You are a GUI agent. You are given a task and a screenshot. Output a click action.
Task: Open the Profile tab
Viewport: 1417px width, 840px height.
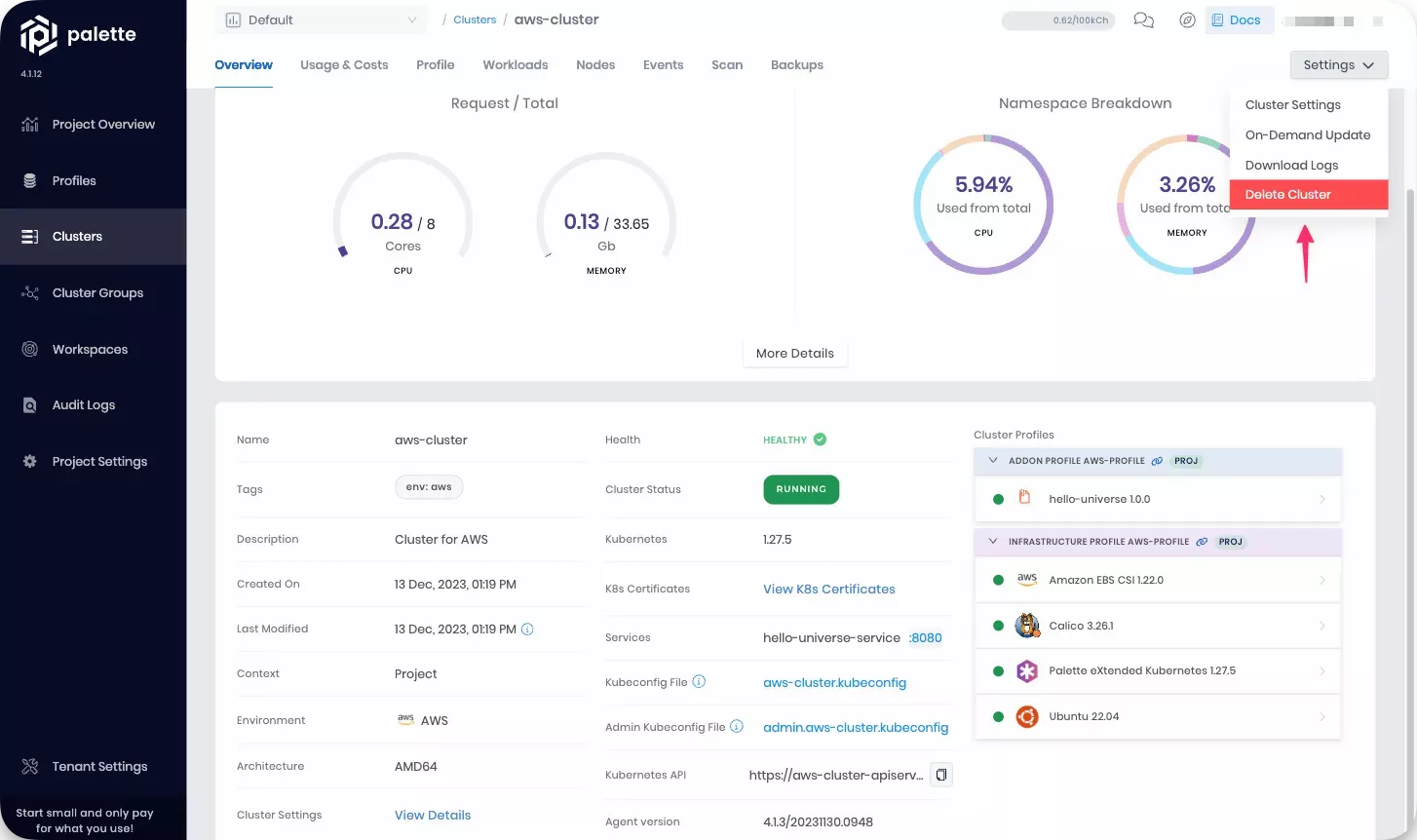click(436, 65)
